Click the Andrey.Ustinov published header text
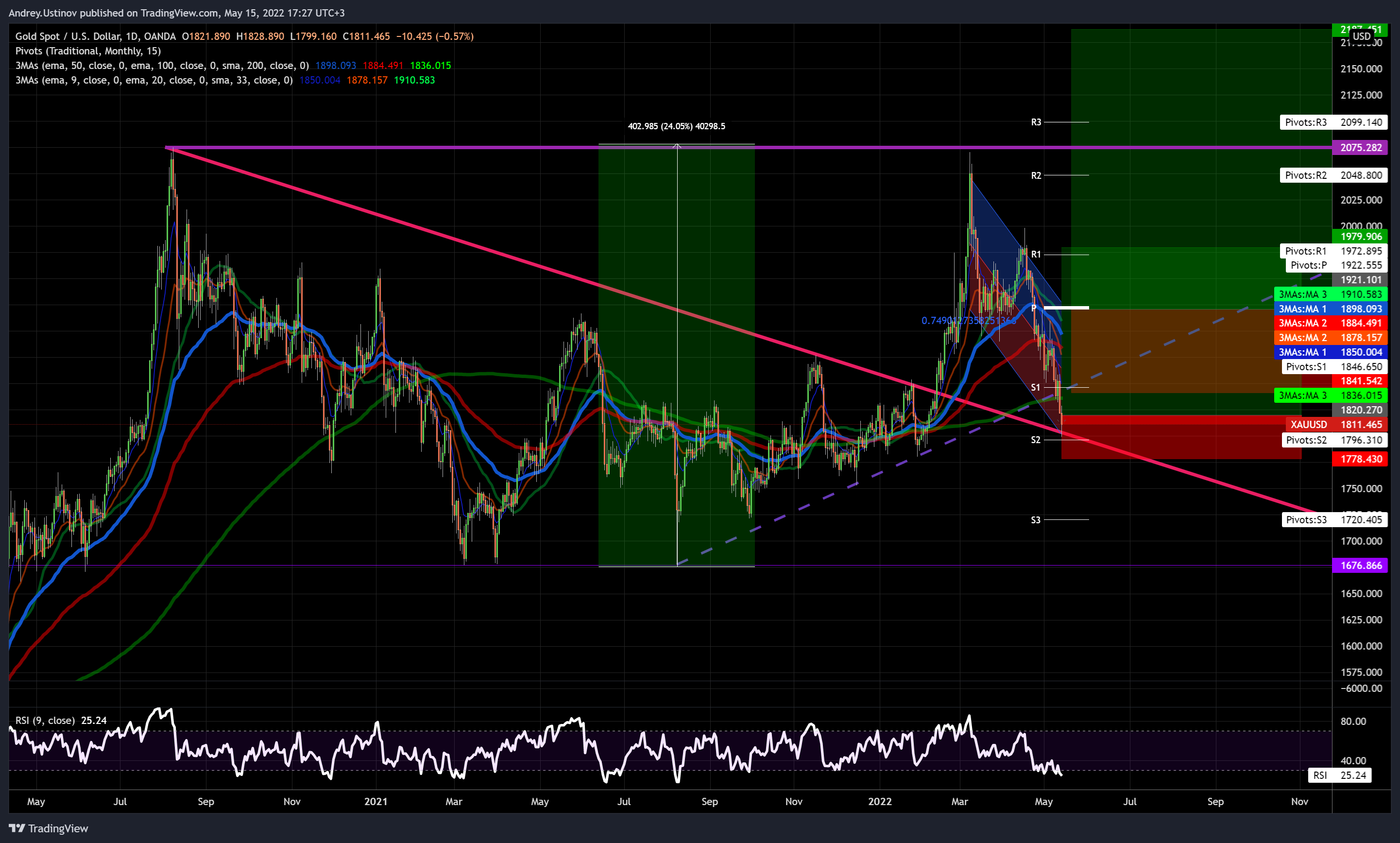Screen dimensions: 1400x843 tap(177, 13)
